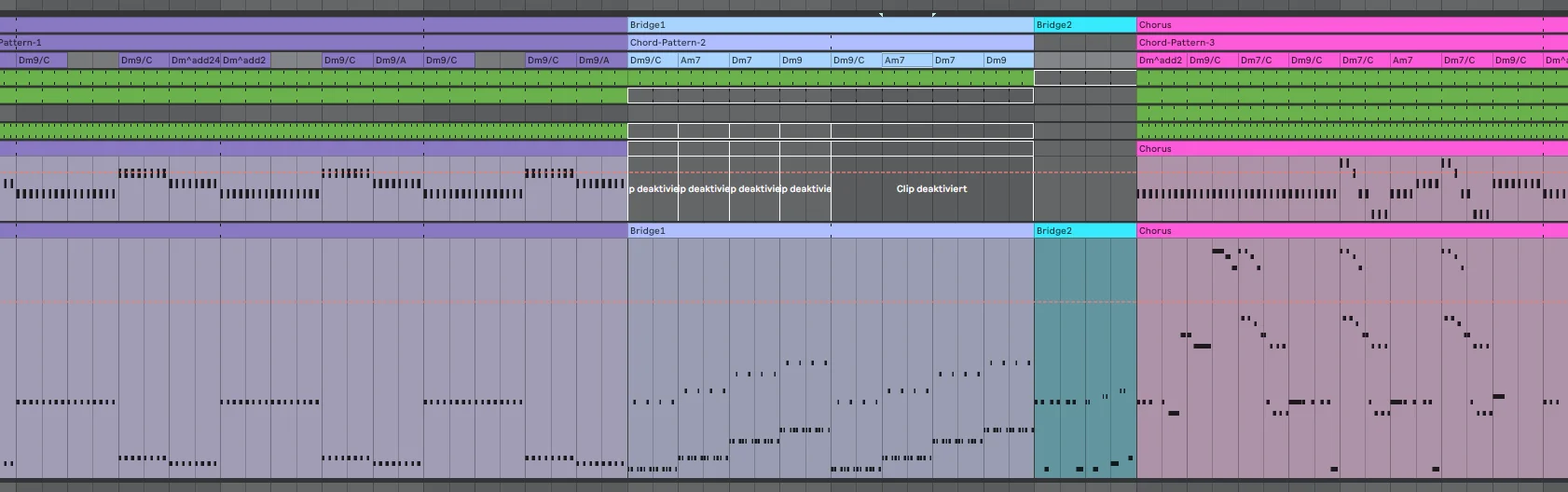Select the Bridge2 clip header on the bottom track
The width and height of the screenshot is (1568, 492).
pyautogui.click(x=1085, y=231)
